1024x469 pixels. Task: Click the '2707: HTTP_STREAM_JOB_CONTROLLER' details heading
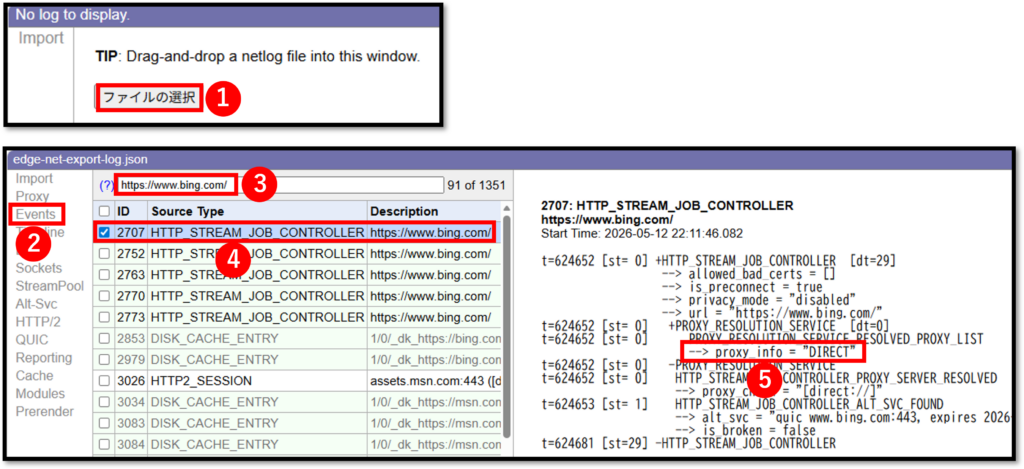point(667,206)
